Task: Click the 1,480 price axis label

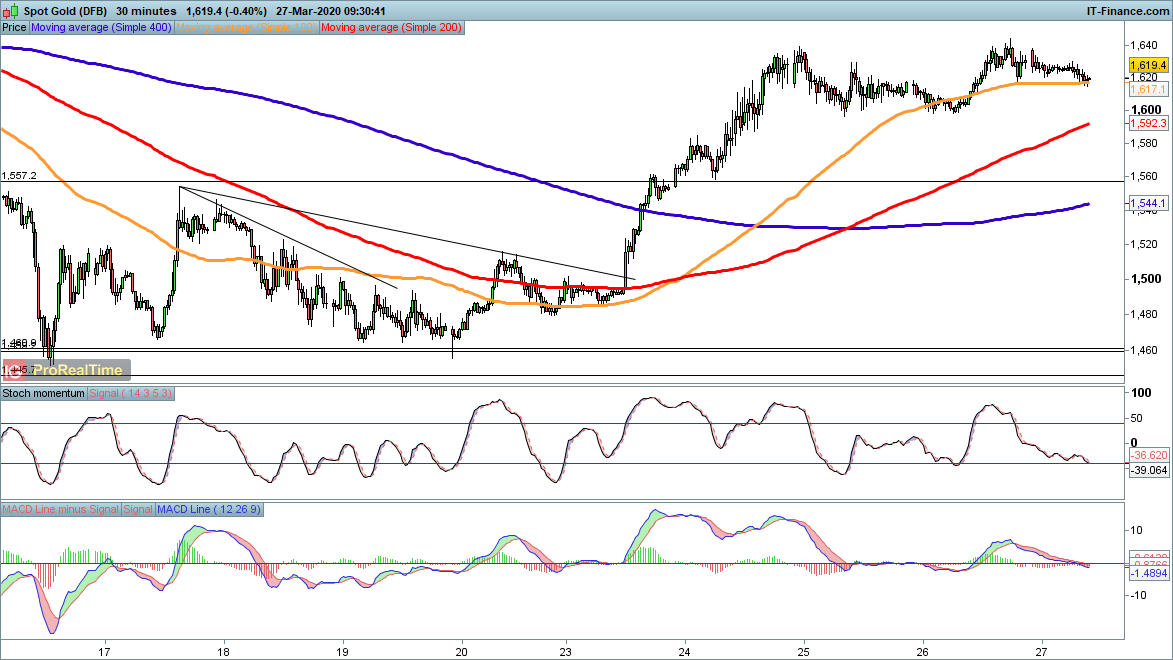Action: [x=1145, y=314]
